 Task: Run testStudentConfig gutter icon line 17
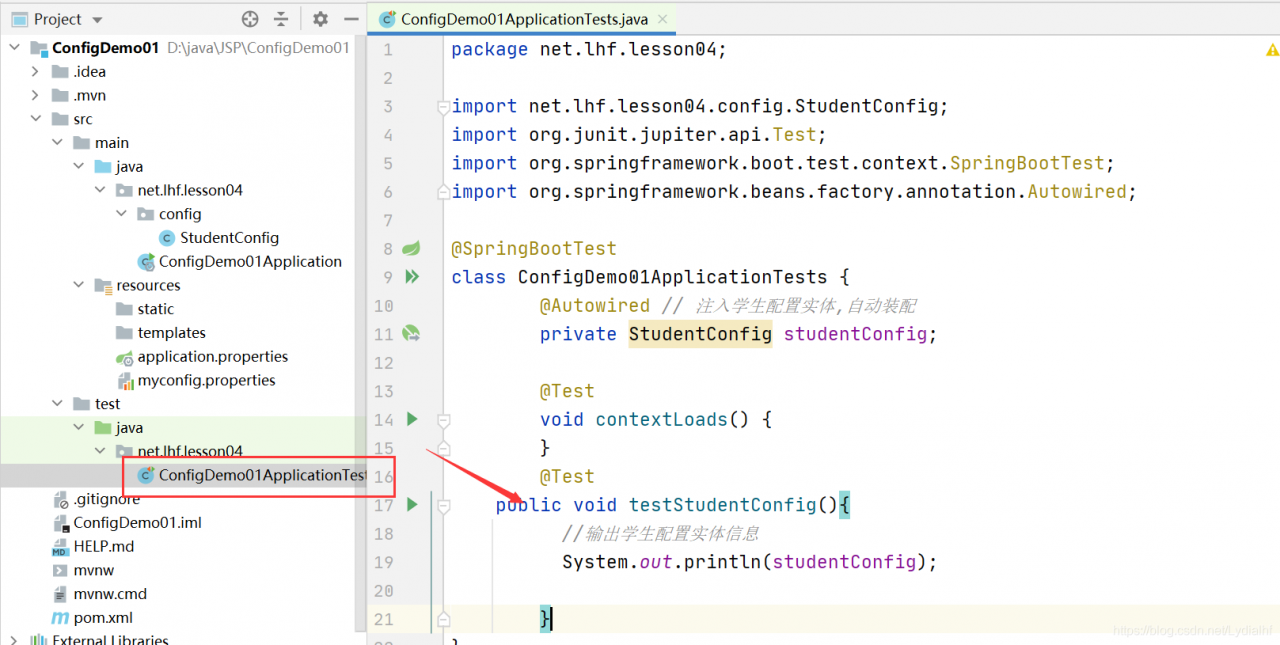[x=411, y=505]
